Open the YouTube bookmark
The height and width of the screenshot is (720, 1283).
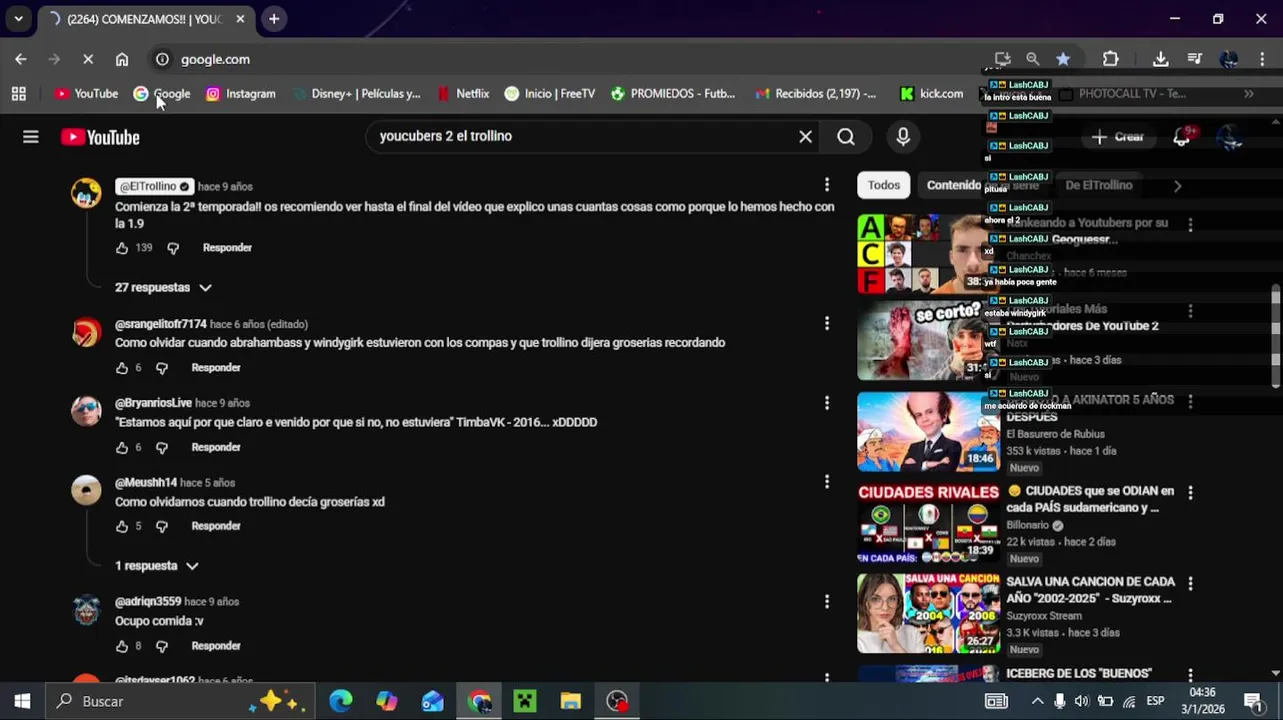86,93
